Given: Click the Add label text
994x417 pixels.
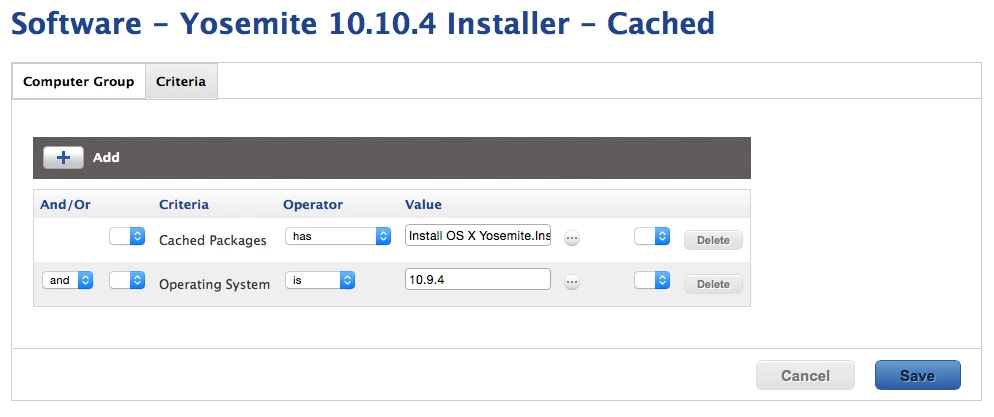Looking at the screenshot, I should [x=106, y=158].
